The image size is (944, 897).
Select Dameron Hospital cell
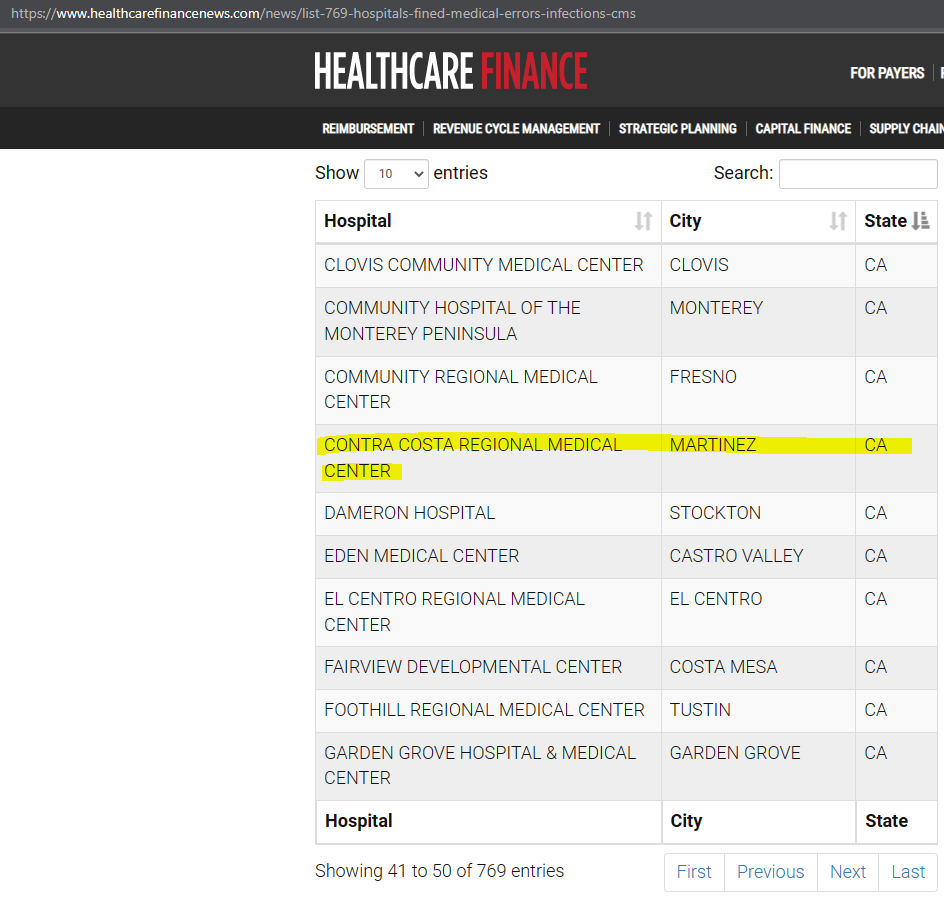click(488, 514)
